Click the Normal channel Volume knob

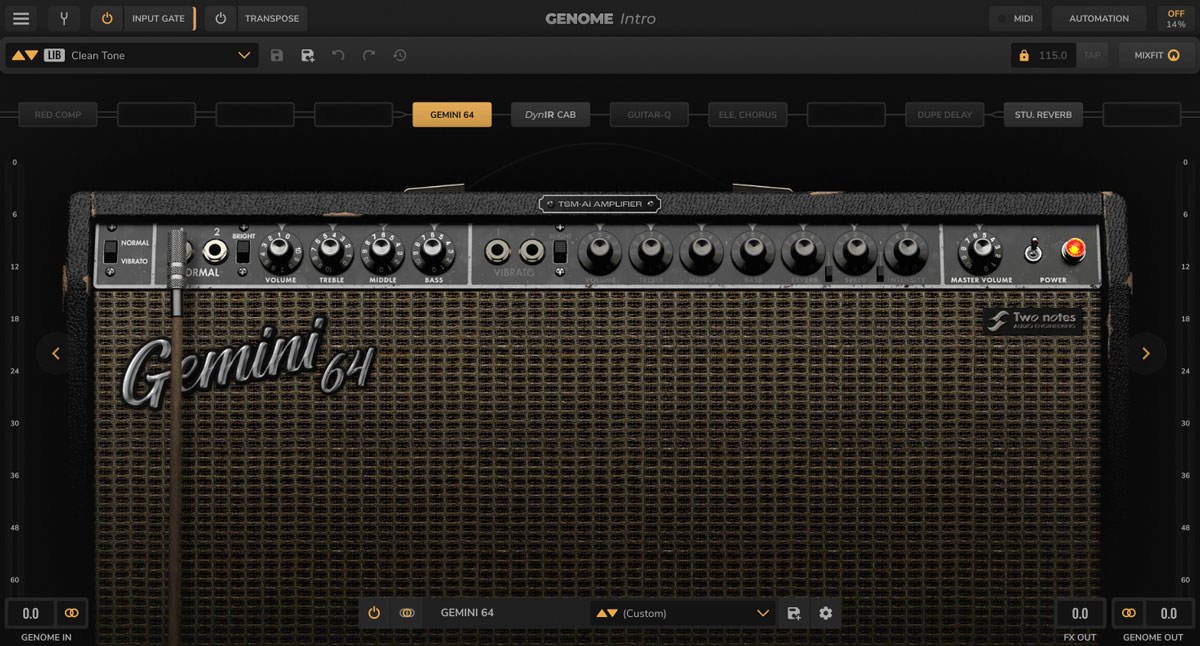281,251
